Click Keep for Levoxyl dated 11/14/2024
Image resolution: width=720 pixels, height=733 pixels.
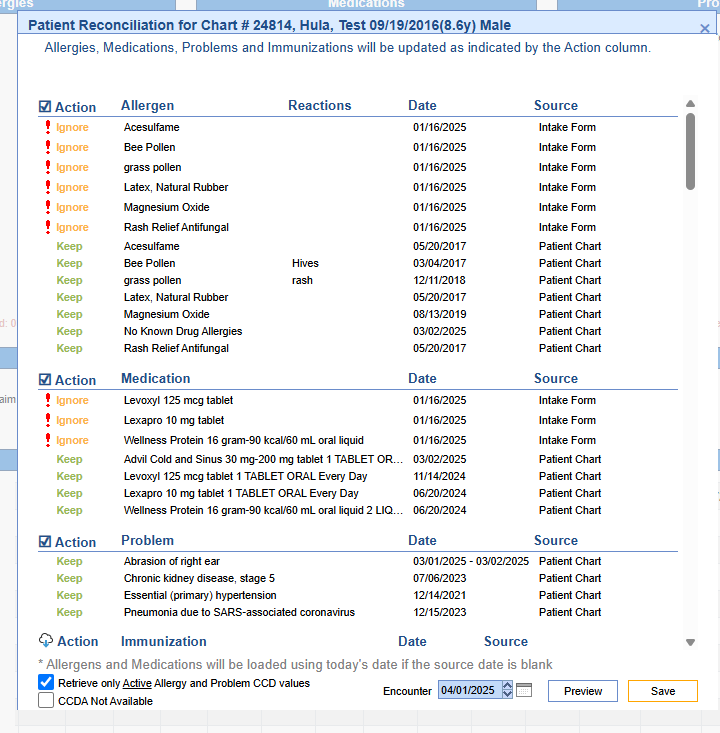tap(69, 476)
